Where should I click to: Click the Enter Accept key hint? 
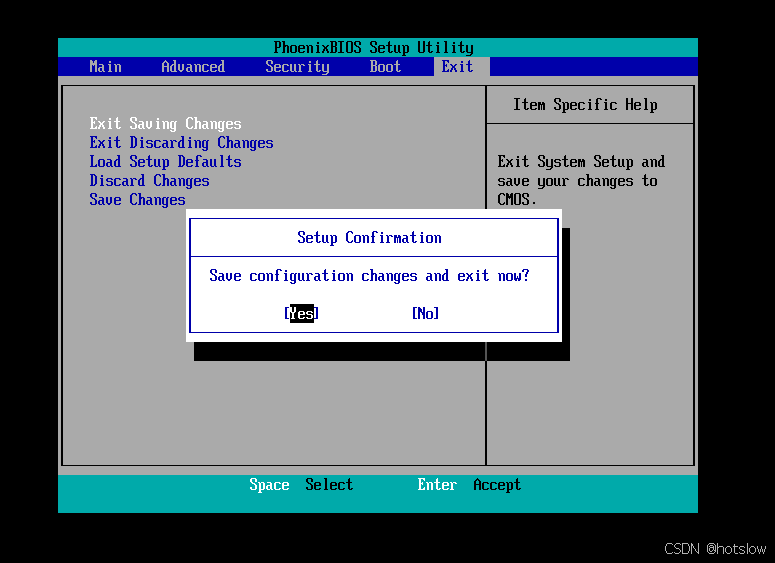[x=469, y=485]
